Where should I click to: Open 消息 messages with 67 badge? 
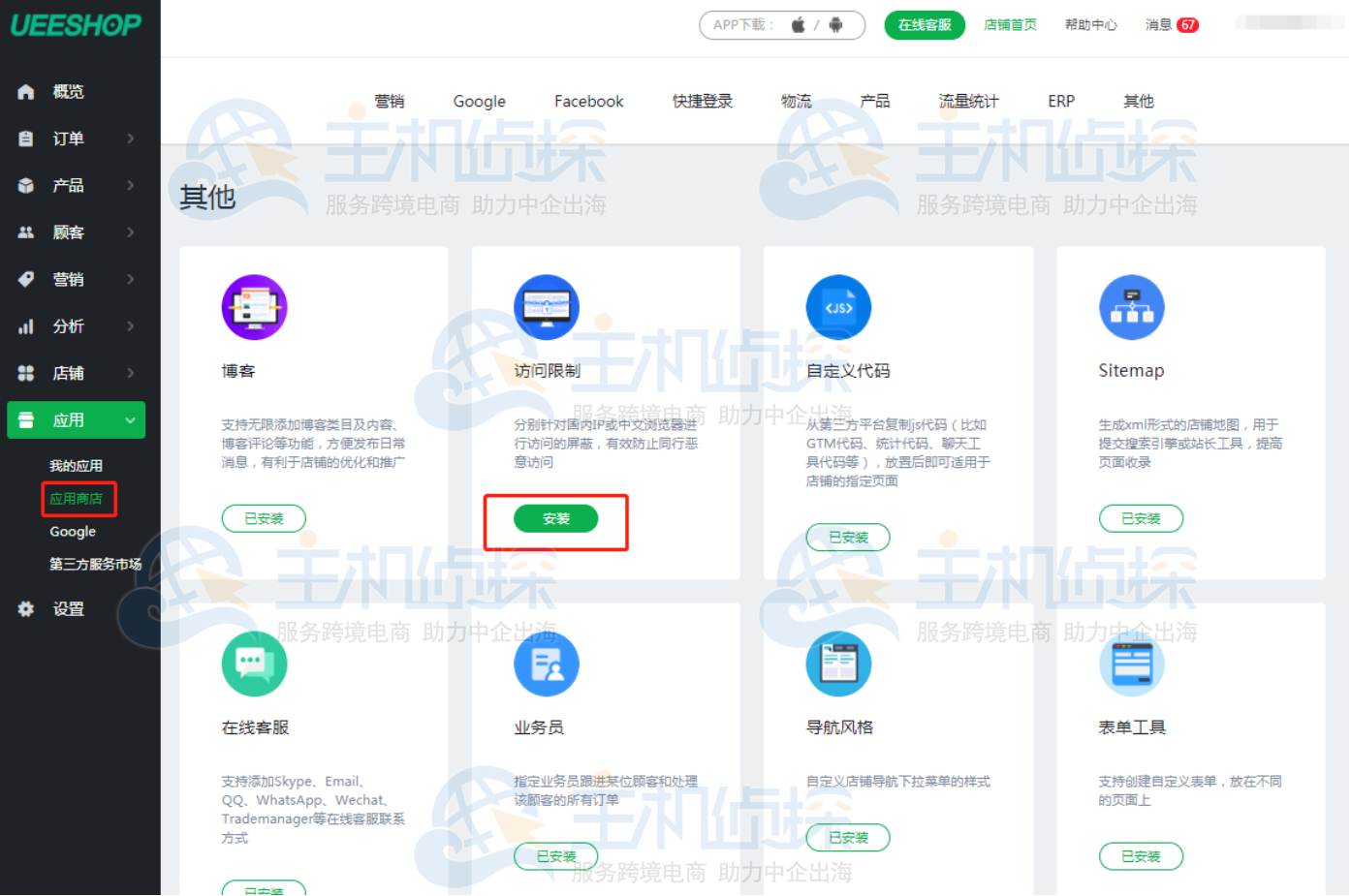pyautogui.click(x=1171, y=25)
